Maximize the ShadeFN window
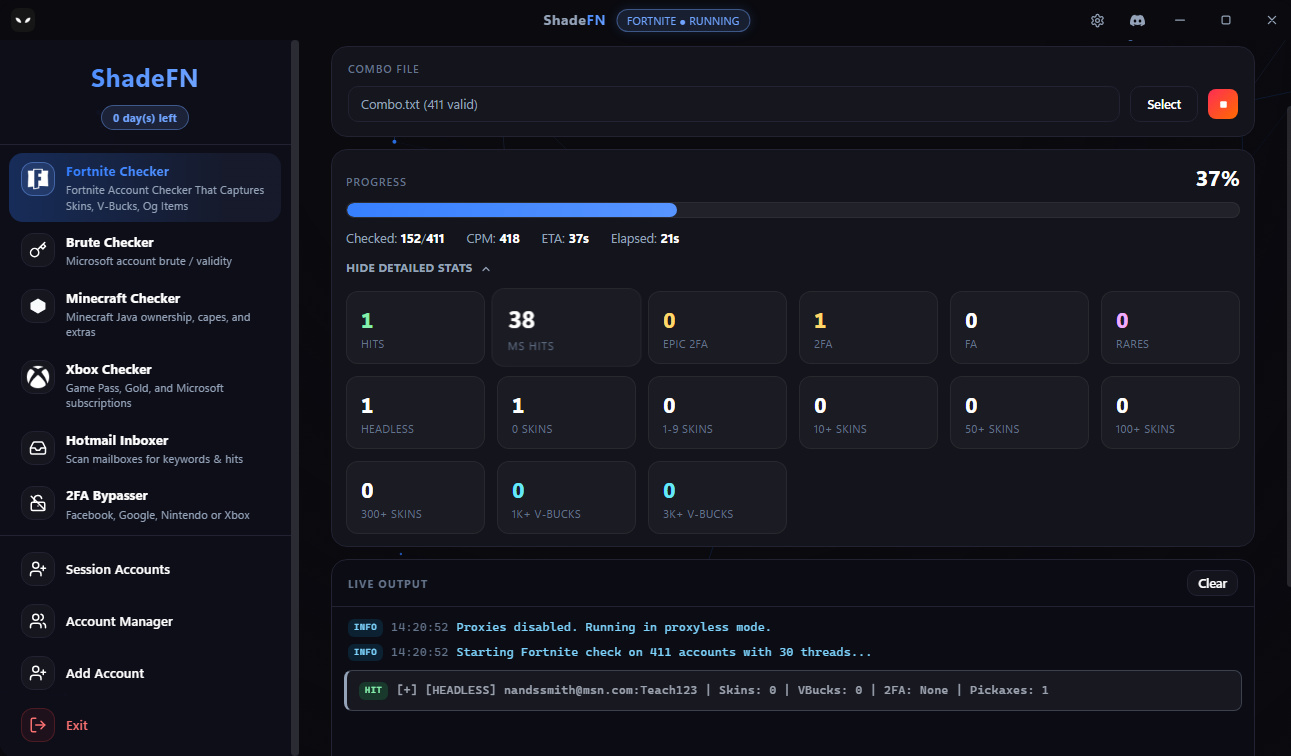The width and height of the screenshot is (1291, 756). pyautogui.click(x=1226, y=20)
